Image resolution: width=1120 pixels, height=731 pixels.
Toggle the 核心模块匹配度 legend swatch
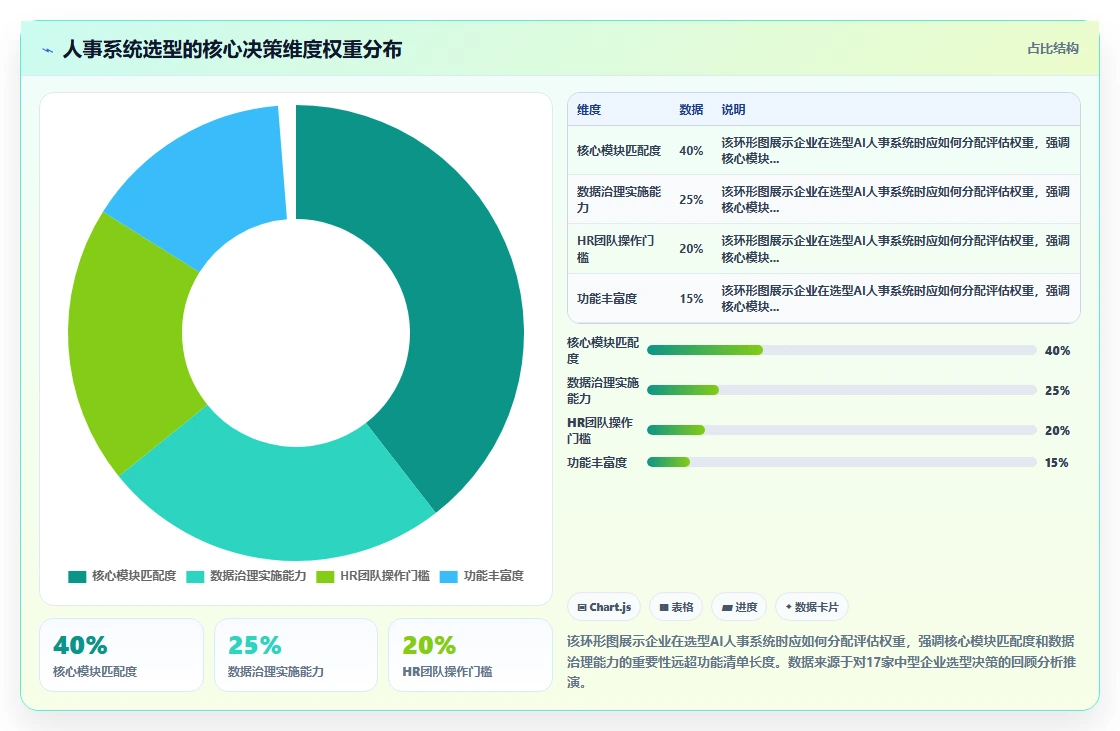(77, 577)
